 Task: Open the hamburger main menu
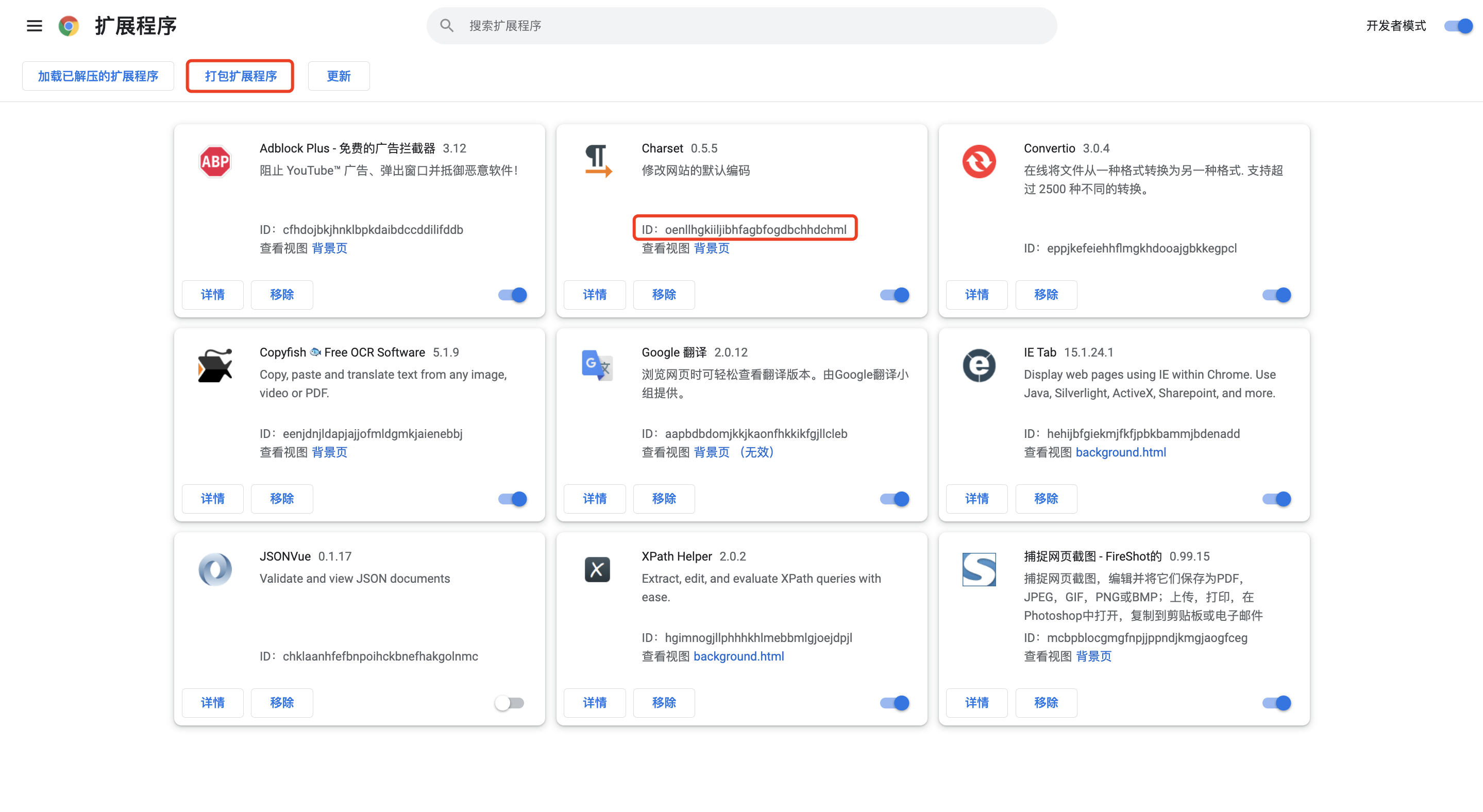click(x=35, y=25)
